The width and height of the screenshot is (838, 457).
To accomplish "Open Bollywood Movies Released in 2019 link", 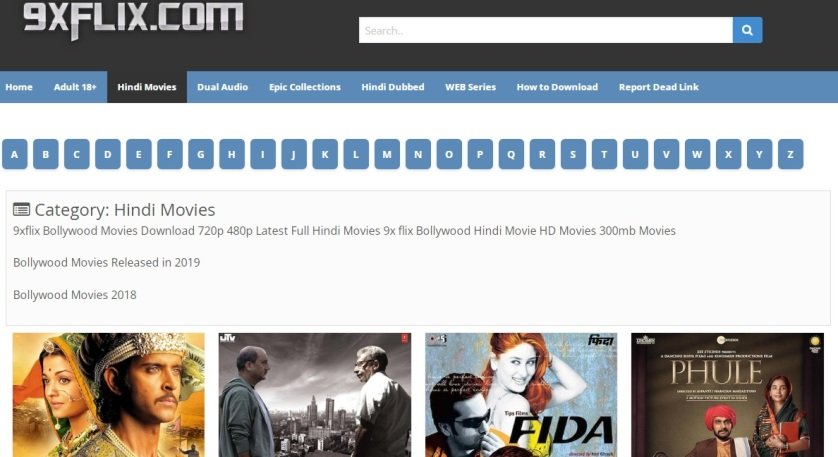I will [106, 262].
